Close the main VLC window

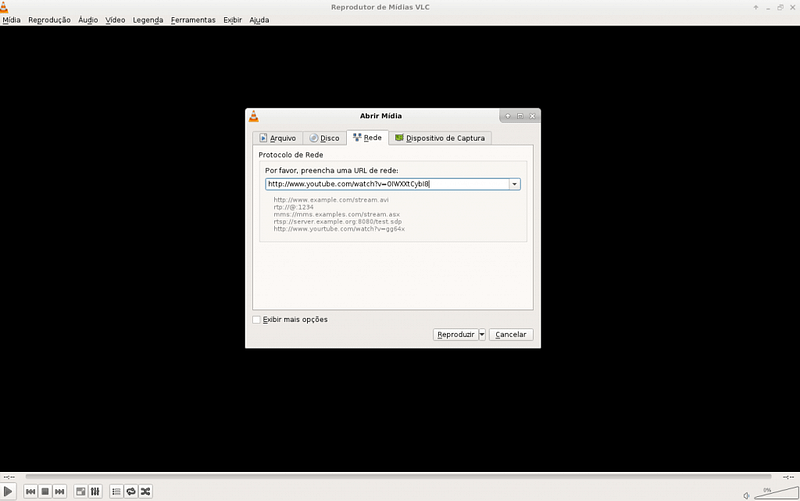pyautogui.click(x=792, y=8)
